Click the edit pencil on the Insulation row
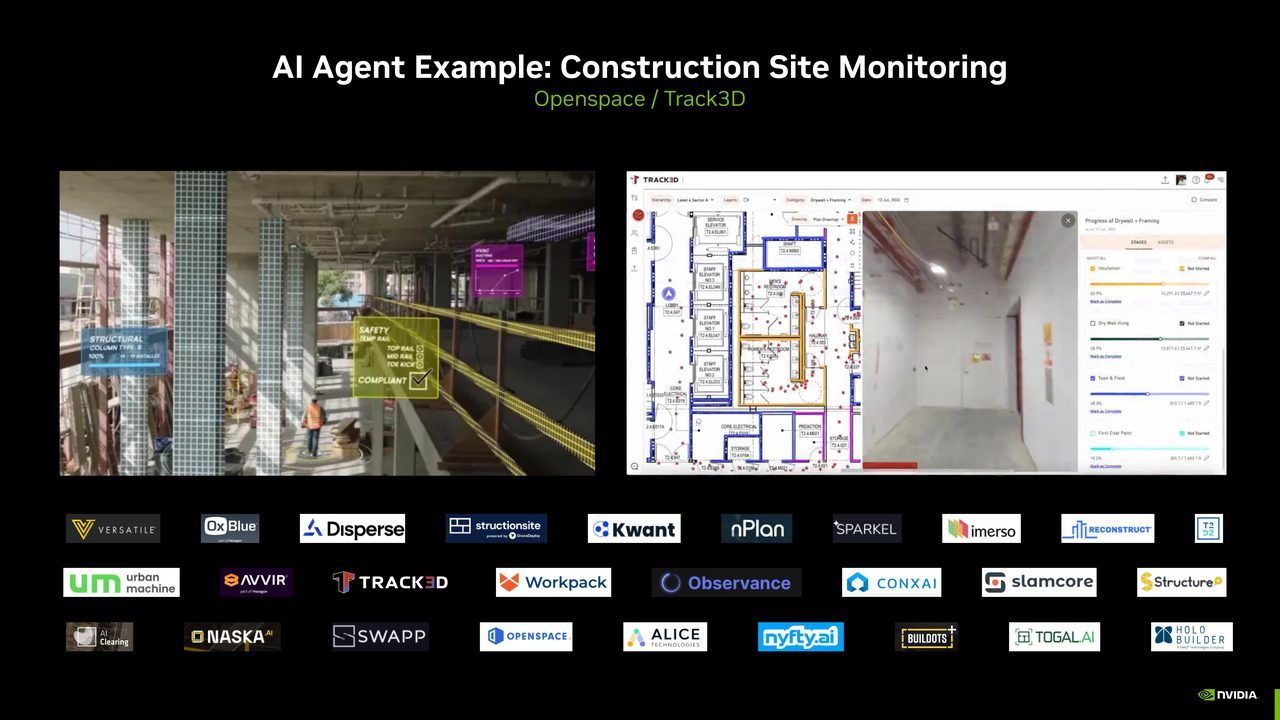 pyautogui.click(x=1207, y=293)
